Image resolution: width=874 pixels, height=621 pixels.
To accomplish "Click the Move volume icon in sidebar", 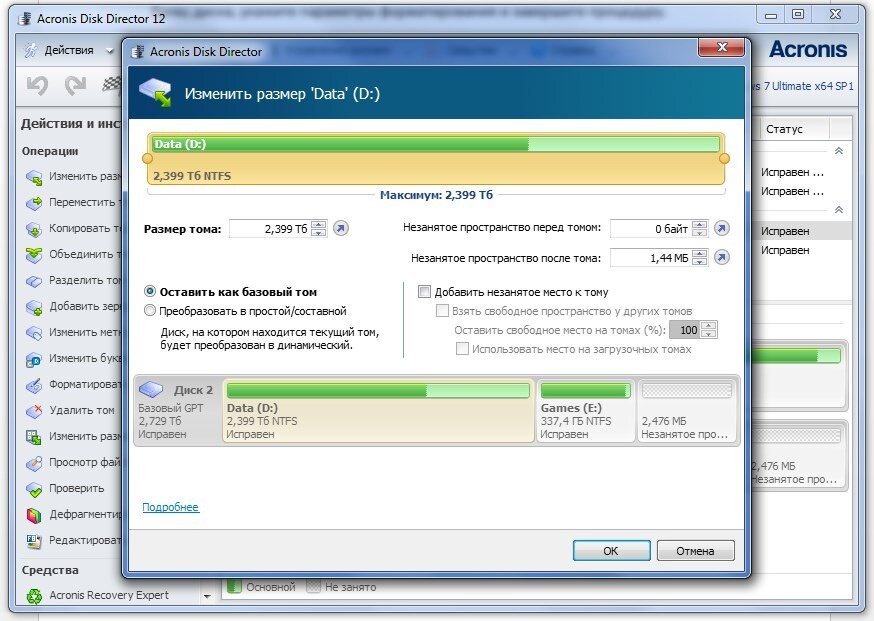I will pos(34,203).
